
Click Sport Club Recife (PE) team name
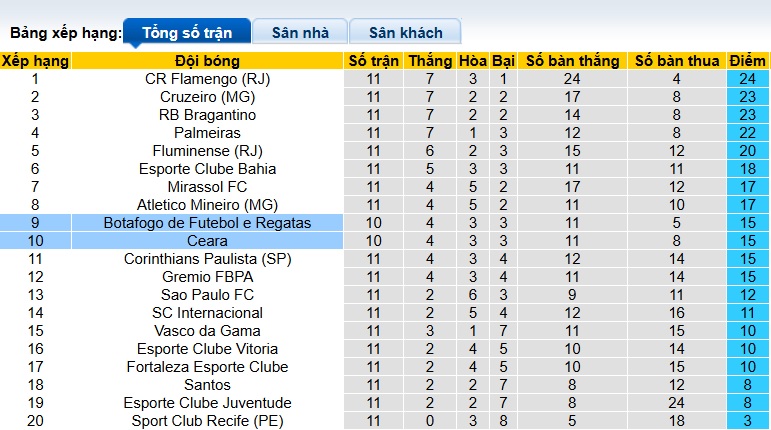(207, 421)
